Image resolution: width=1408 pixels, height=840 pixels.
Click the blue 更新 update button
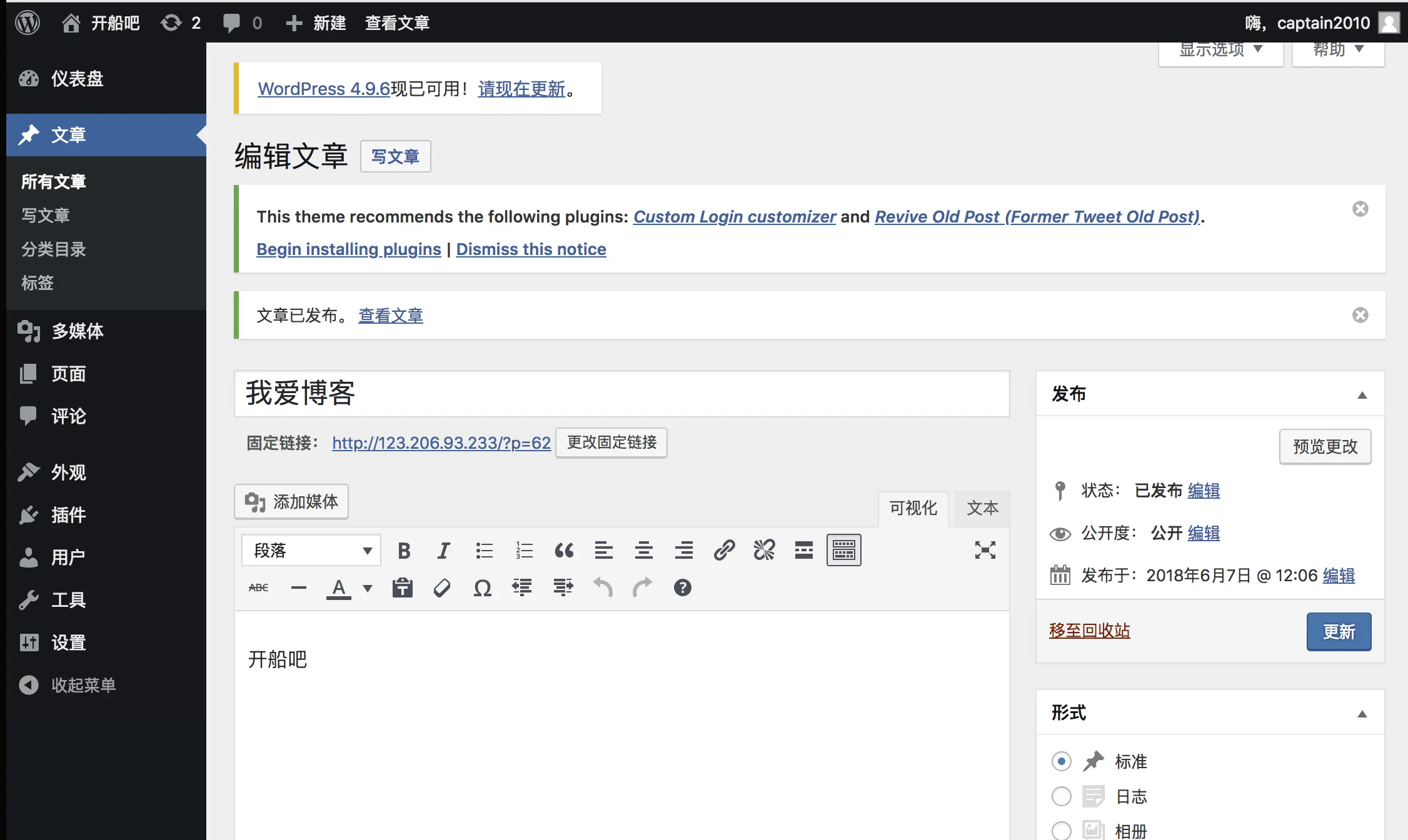click(x=1338, y=632)
